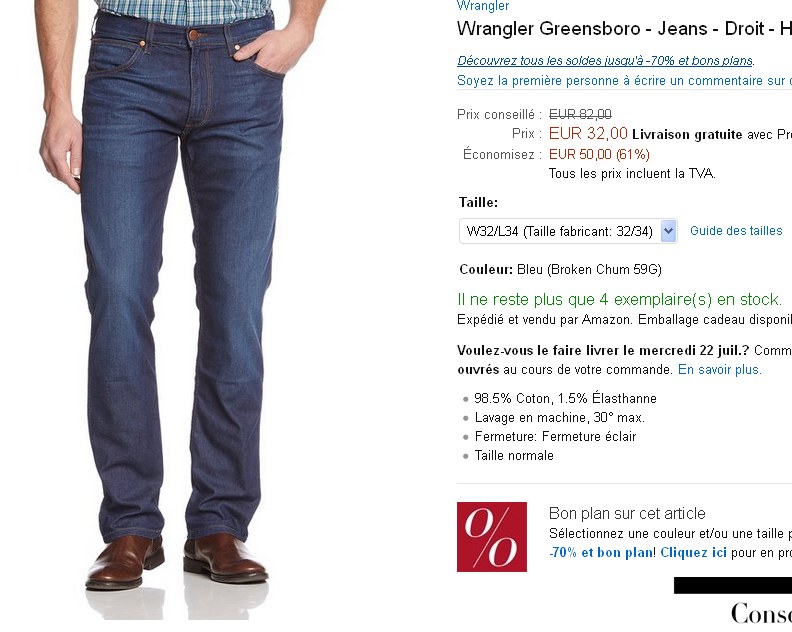The height and width of the screenshot is (632, 792).
Task: Click the Couleur Bleu Broken Chum label
Action: [x=560, y=270]
